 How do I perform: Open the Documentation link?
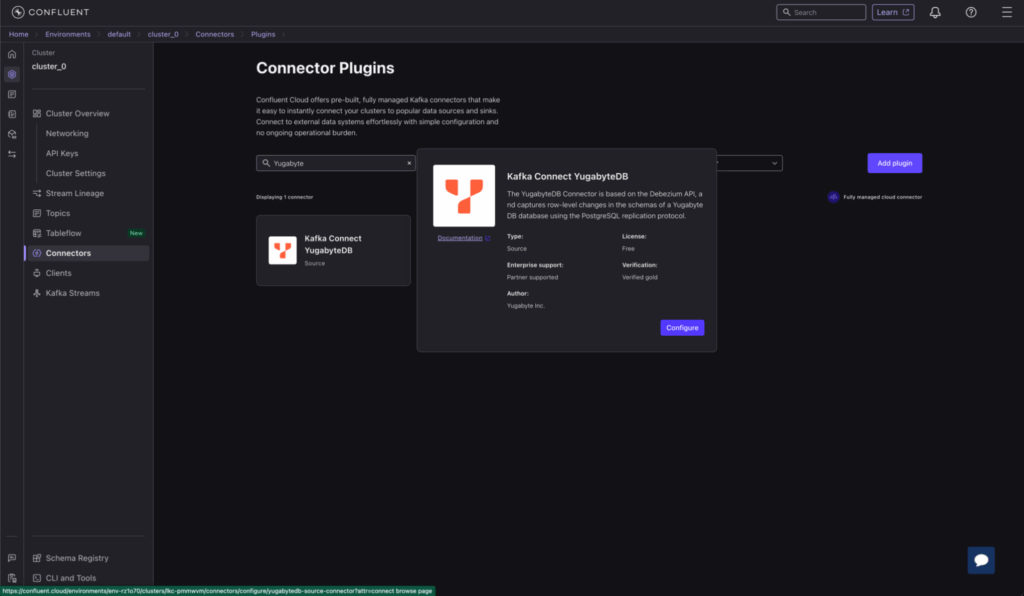pos(460,238)
